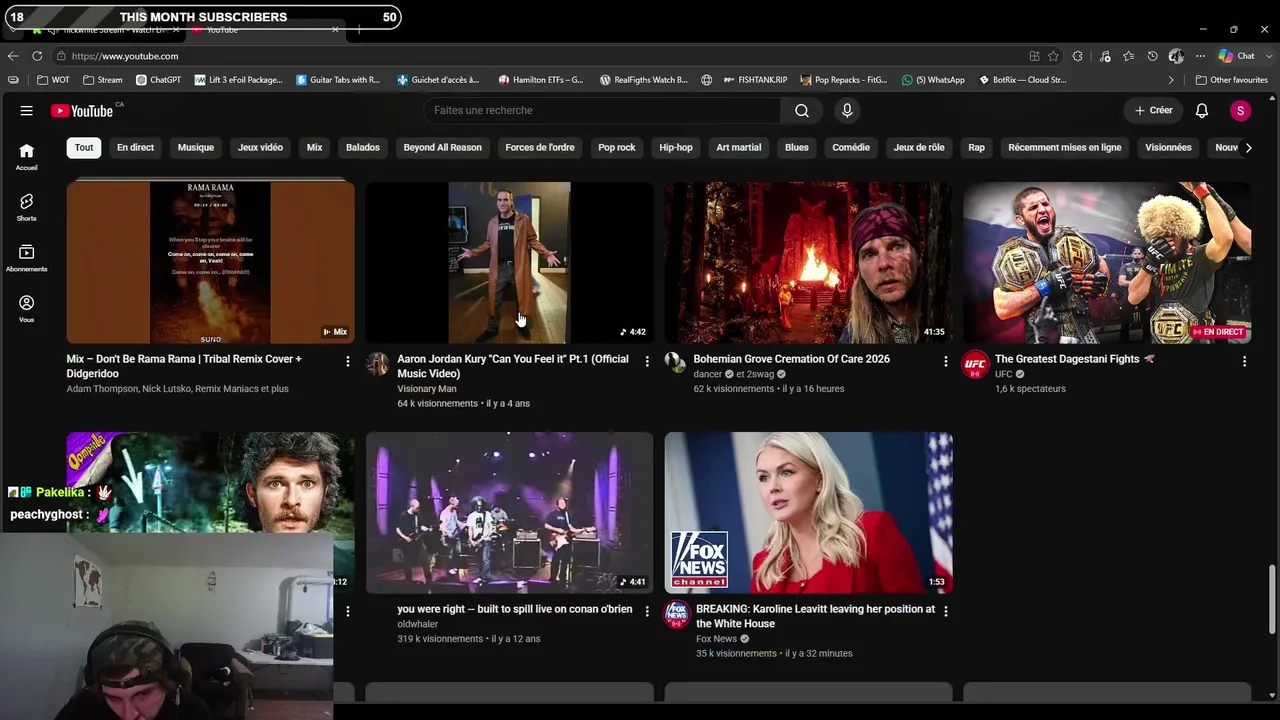Start voice search with the microphone
The height and width of the screenshot is (720, 1280).
pyautogui.click(x=847, y=111)
